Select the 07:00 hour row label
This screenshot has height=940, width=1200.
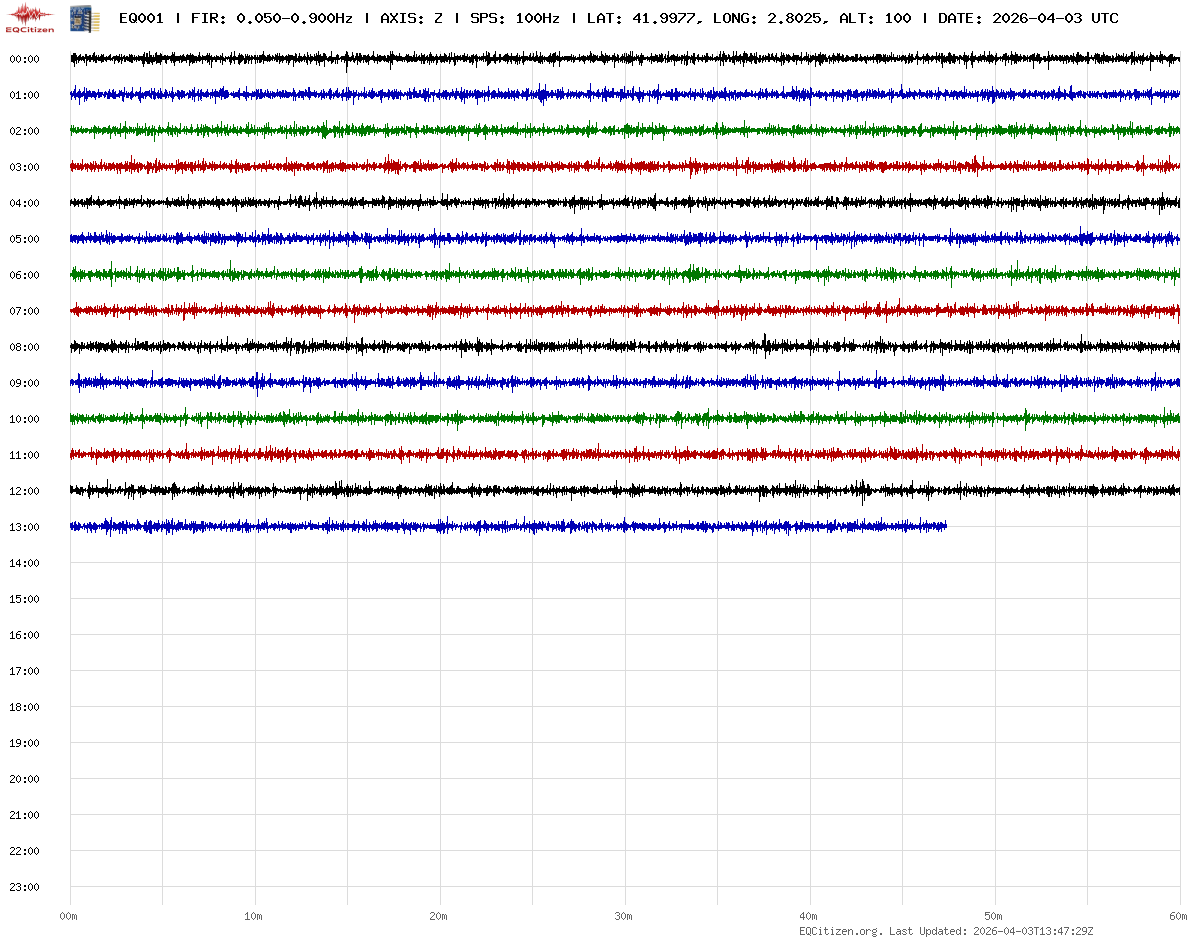tap(24, 311)
